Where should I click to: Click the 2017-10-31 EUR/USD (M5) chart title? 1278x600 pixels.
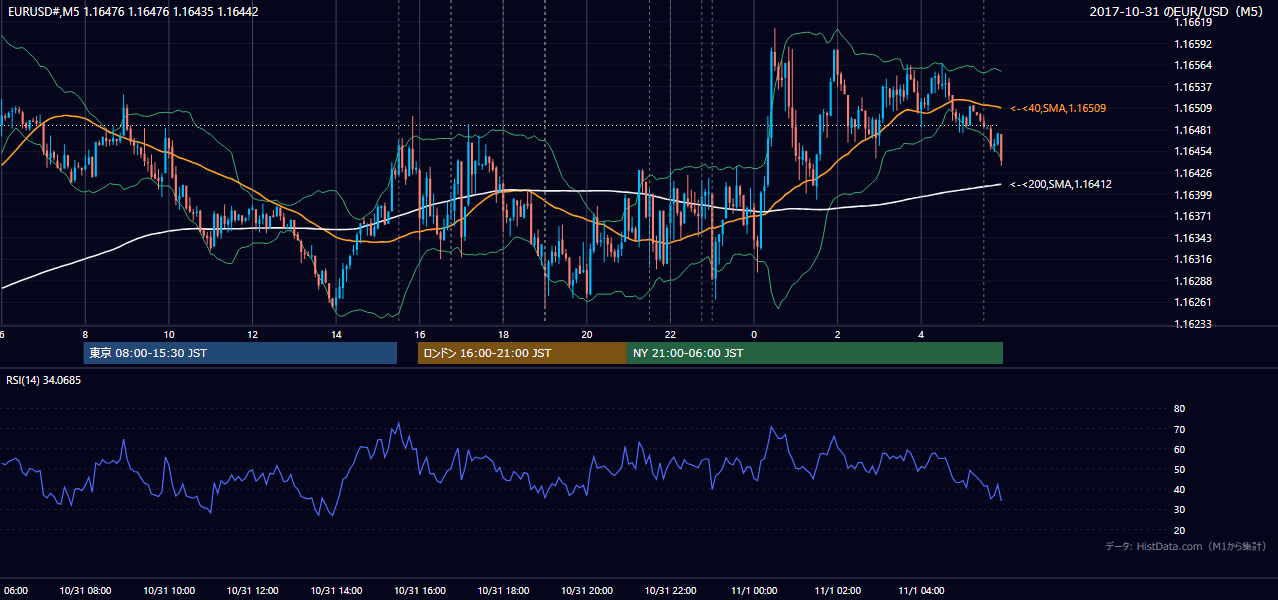pyautogui.click(x=1177, y=11)
